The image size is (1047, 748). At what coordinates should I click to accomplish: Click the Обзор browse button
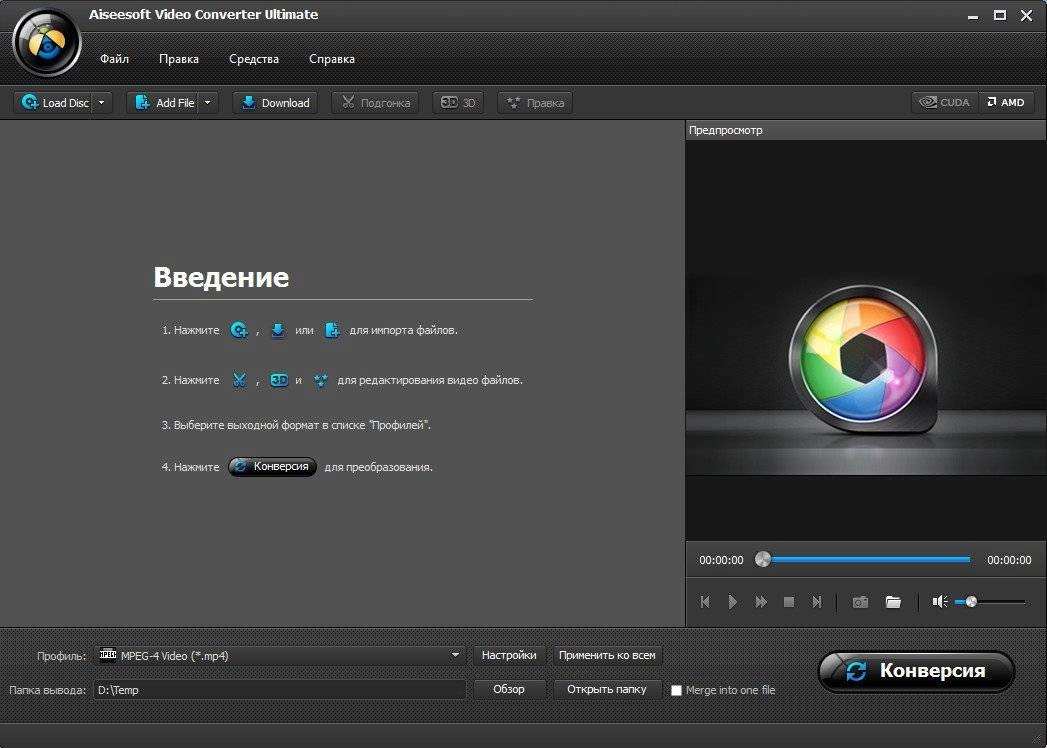coord(509,689)
